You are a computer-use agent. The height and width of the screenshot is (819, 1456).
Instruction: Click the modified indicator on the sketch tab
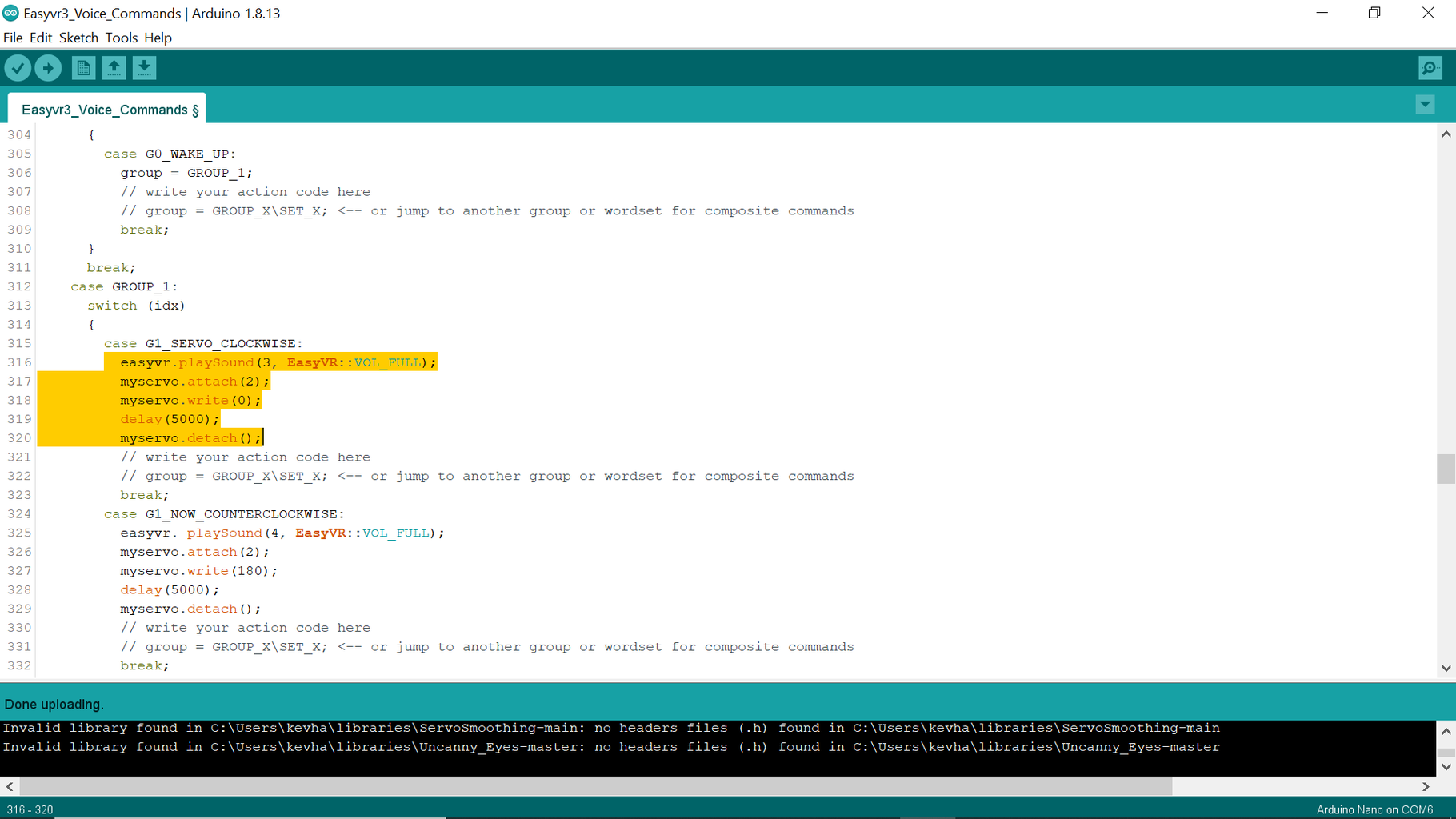195,110
